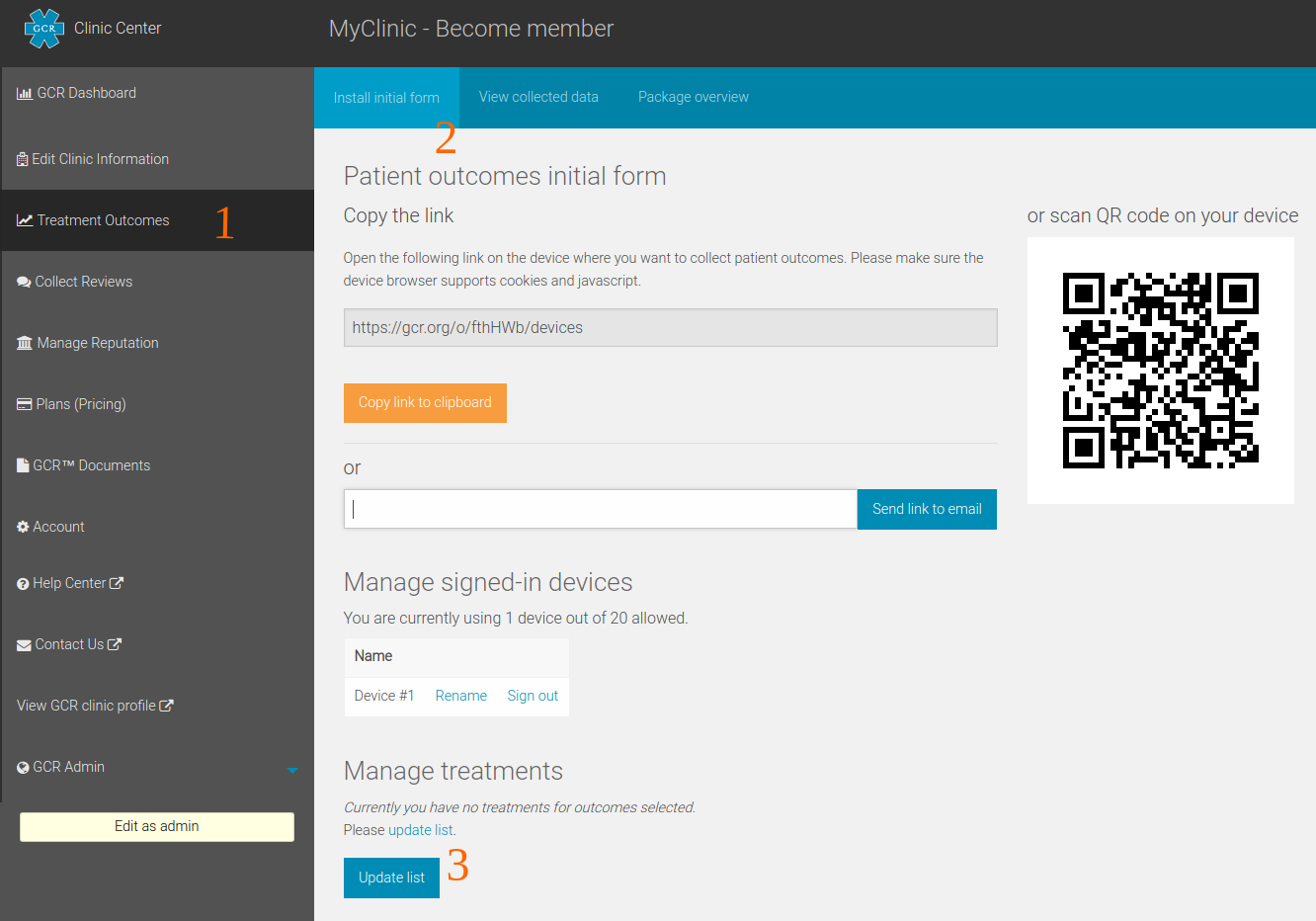Click the Edit Clinic Information hospital icon

click(23, 159)
